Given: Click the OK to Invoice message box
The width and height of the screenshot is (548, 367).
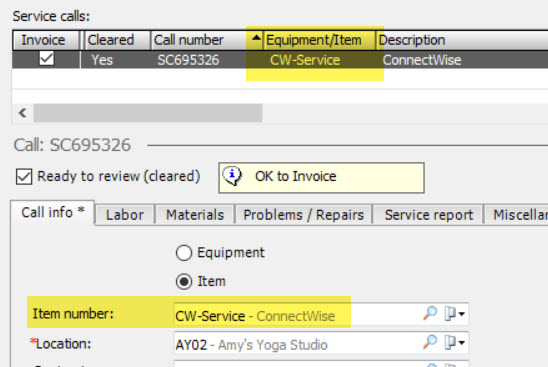Looking at the screenshot, I should point(321,178).
